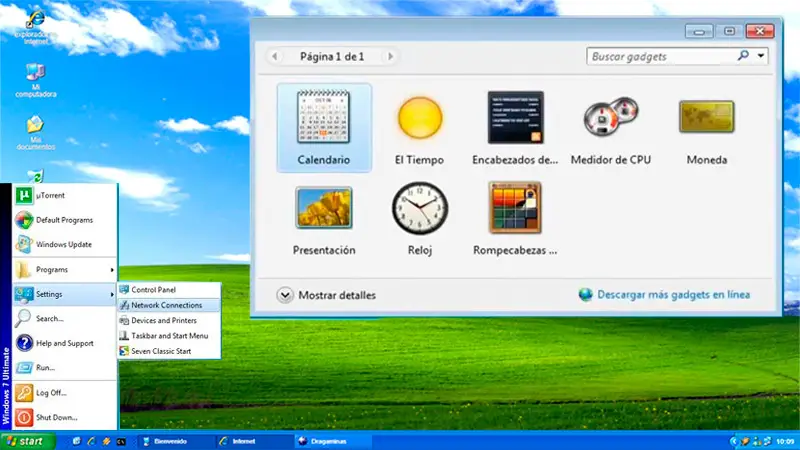Select Shut Down... in start menu
The height and width of the screenshot is (450, 800).
tap(65, 417)
